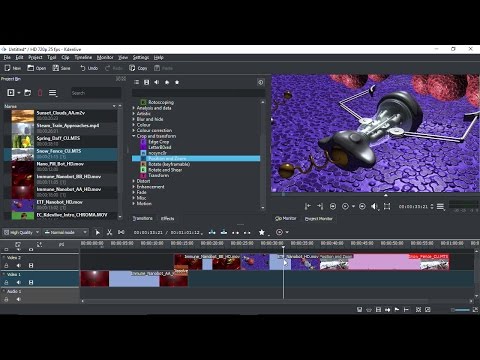The height and width of the screenshot is (360, 480).
Task: Toggle lock on Video 2 track
Action: (6, 266)
